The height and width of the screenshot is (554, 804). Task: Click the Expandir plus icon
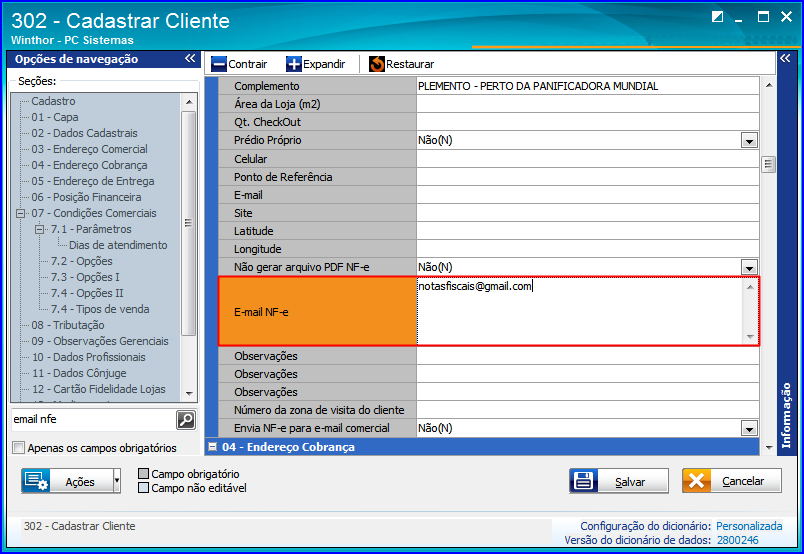(x=294, y=64)
